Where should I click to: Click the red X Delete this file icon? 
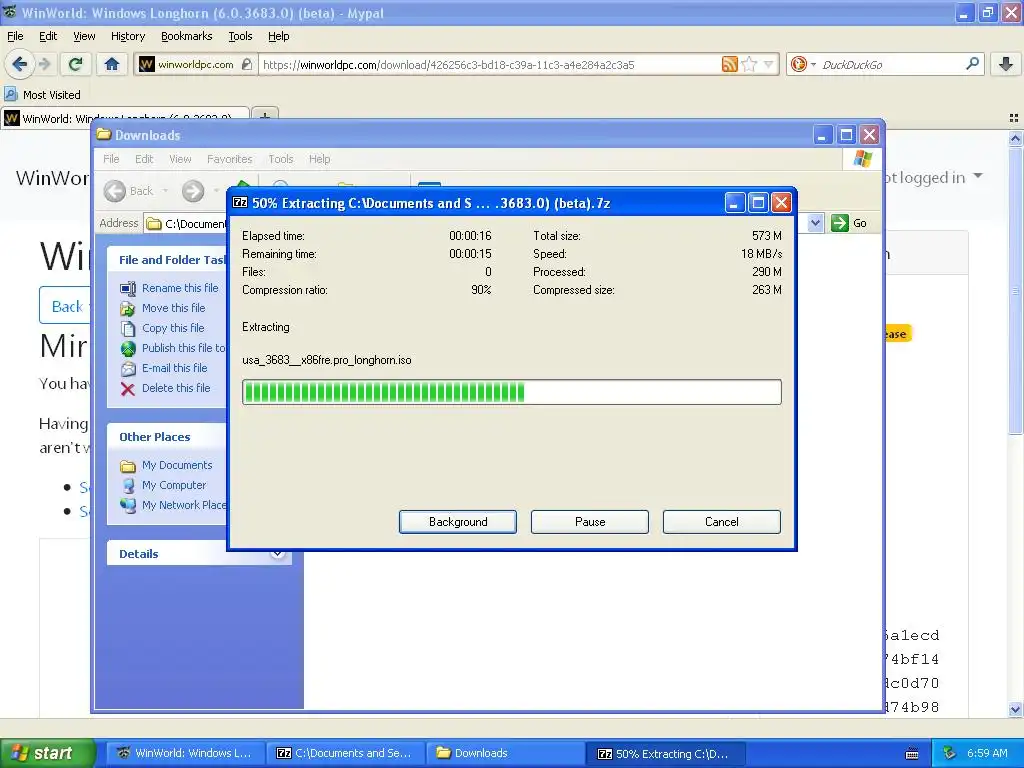pos(128,389)
